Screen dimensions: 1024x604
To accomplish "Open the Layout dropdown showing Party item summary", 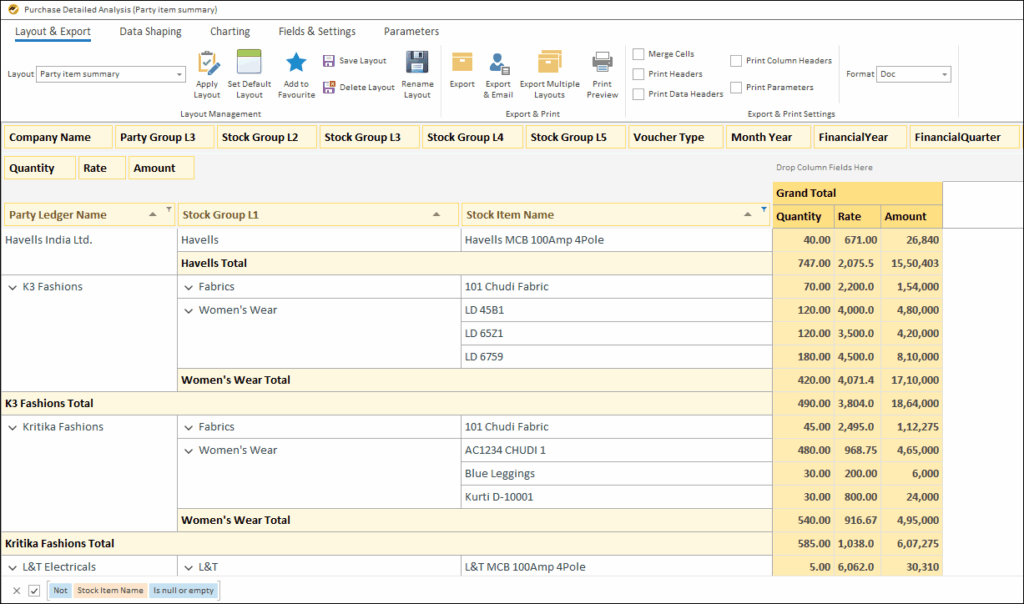I will tap(108, 73).
